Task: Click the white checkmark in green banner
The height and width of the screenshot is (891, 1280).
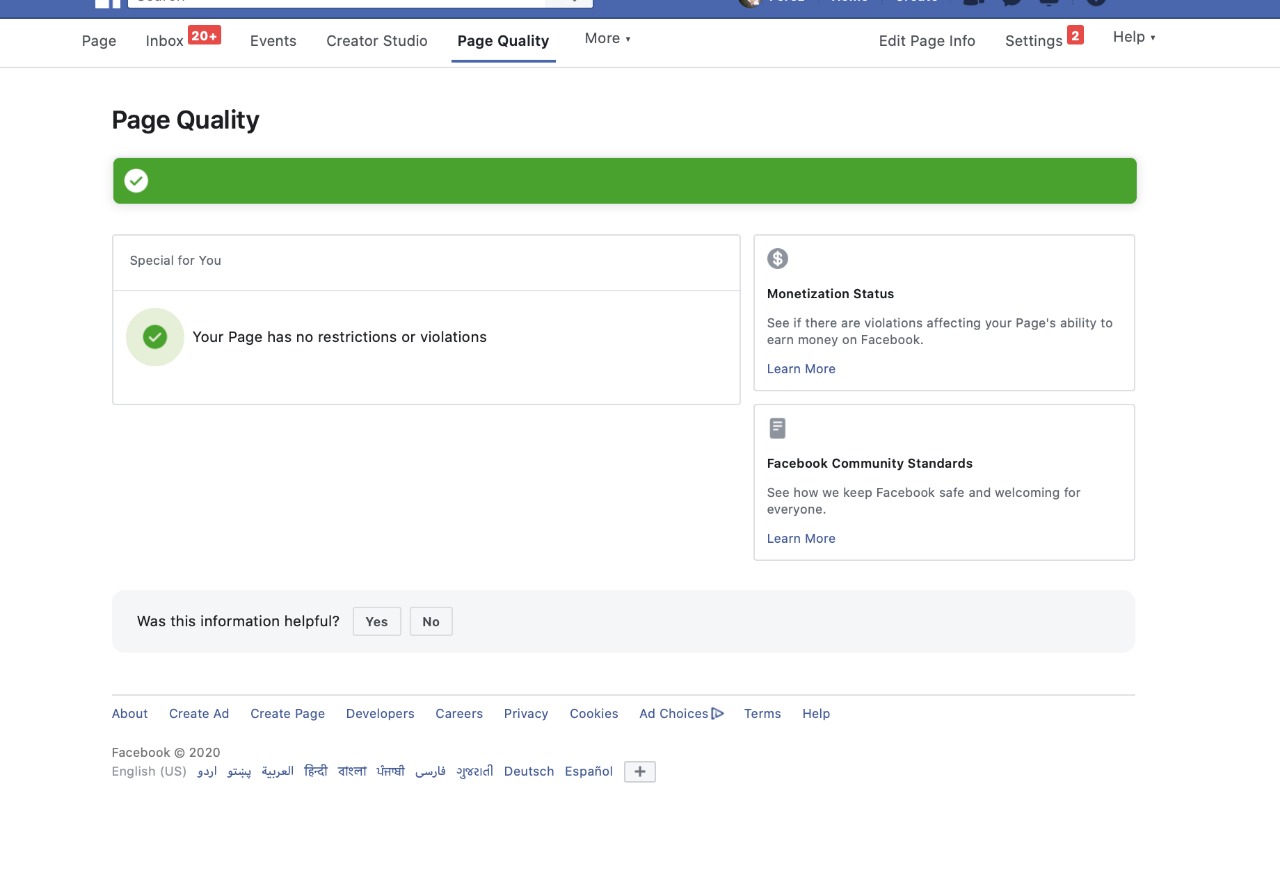Action: tap(136, 181)
